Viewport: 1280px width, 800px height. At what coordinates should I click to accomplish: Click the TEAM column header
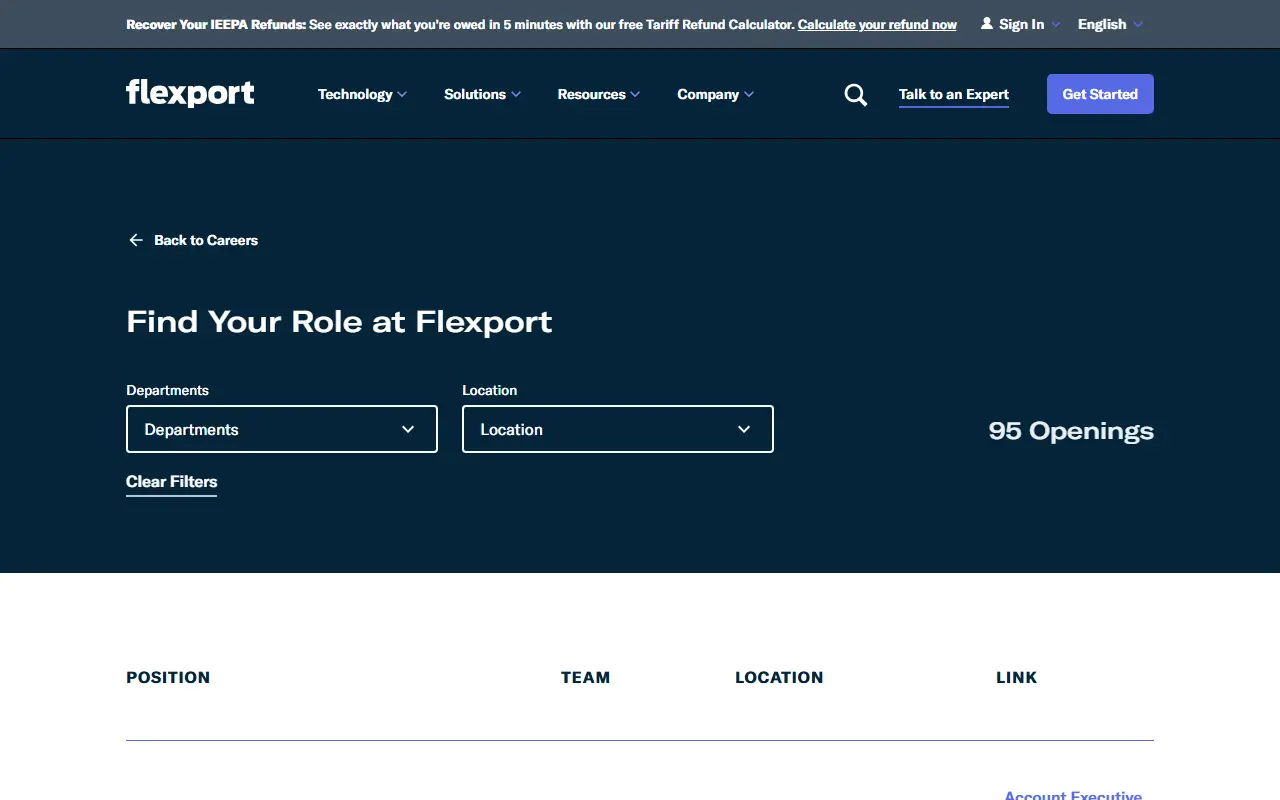point(585,677)
